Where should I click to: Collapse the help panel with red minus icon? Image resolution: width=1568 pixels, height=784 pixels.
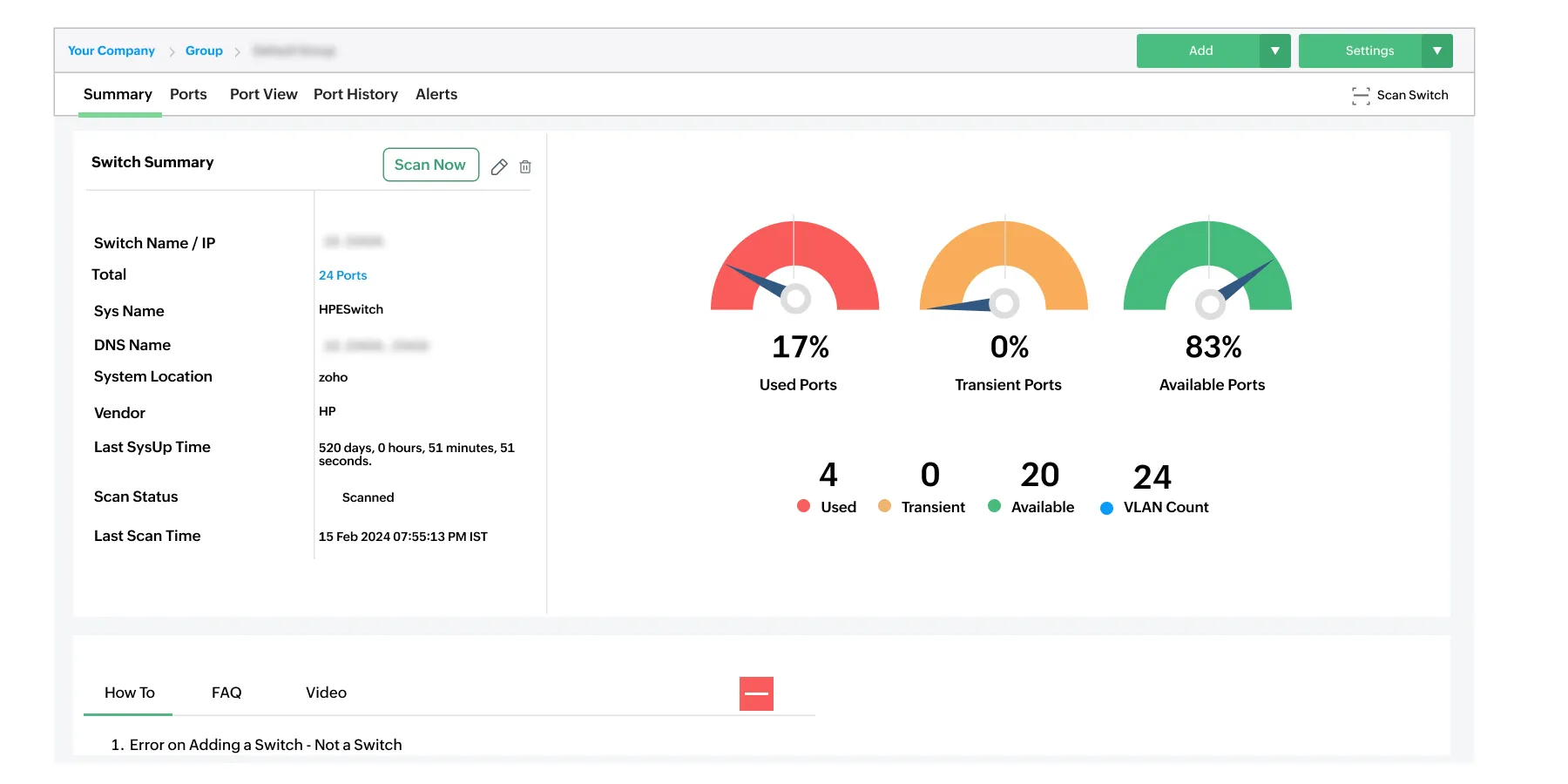coord(756,693)
